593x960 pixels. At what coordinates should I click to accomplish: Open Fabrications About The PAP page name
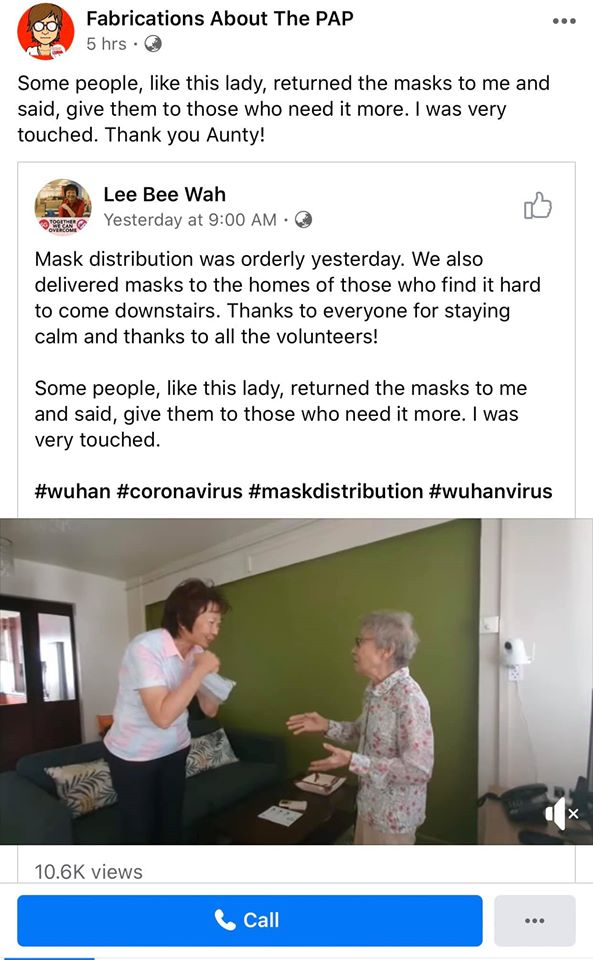click(220, 18)
